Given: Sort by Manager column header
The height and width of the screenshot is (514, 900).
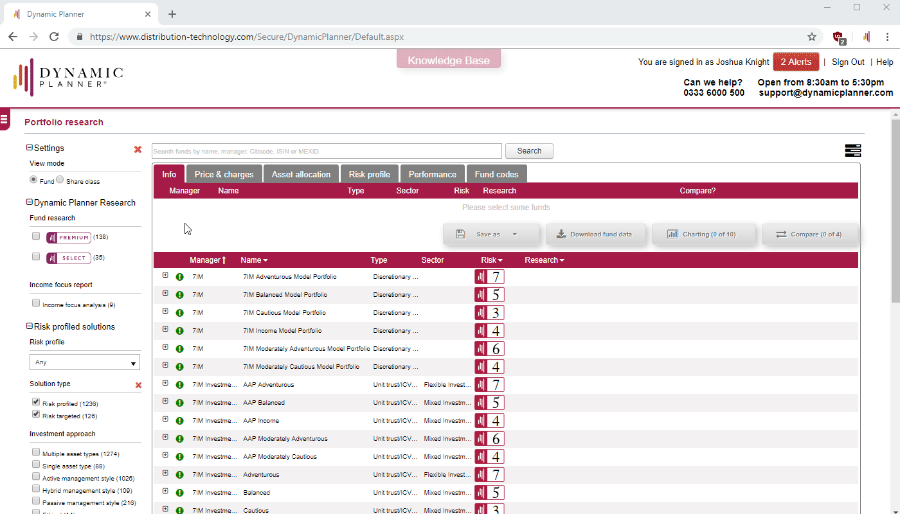Looking at the screenshot, I should pos(208,260).
